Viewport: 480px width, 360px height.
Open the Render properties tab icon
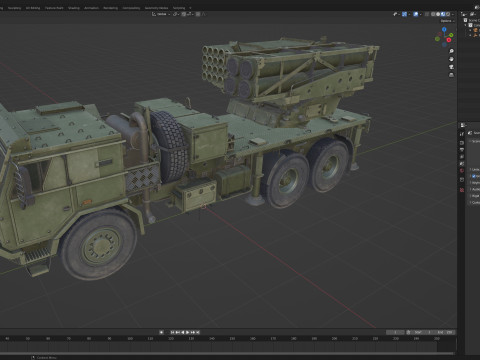tap(462, 143)
